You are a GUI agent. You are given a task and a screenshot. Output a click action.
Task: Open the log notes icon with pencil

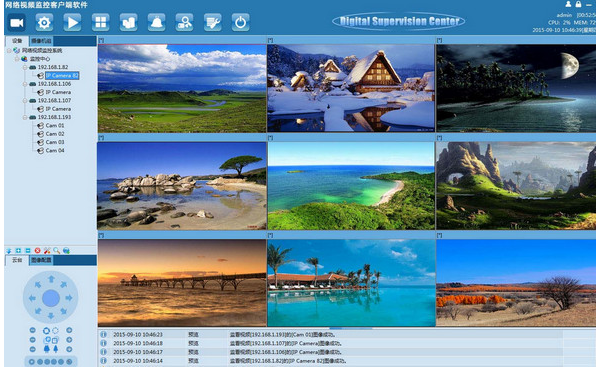tap(212, 23)
